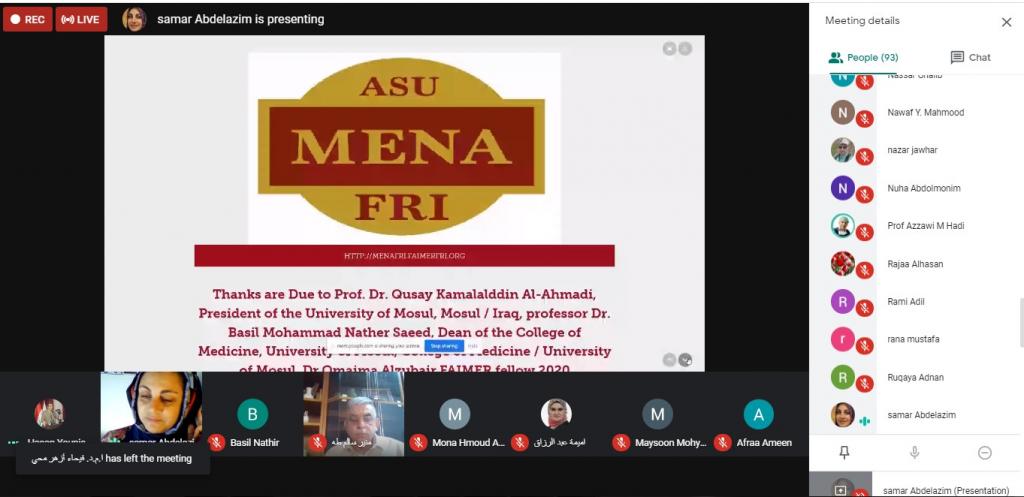Open the menafri.faimerfri.org link on slide
Screen dimensions: 1024x497
[x=404, y=256]
